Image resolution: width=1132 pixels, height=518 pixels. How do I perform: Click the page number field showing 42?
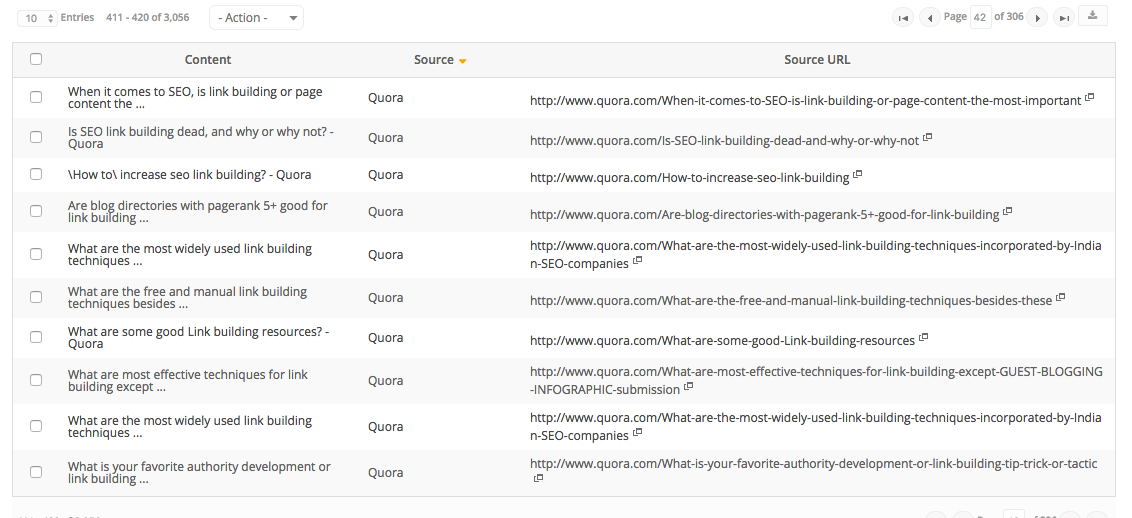[x=980, y=17]
